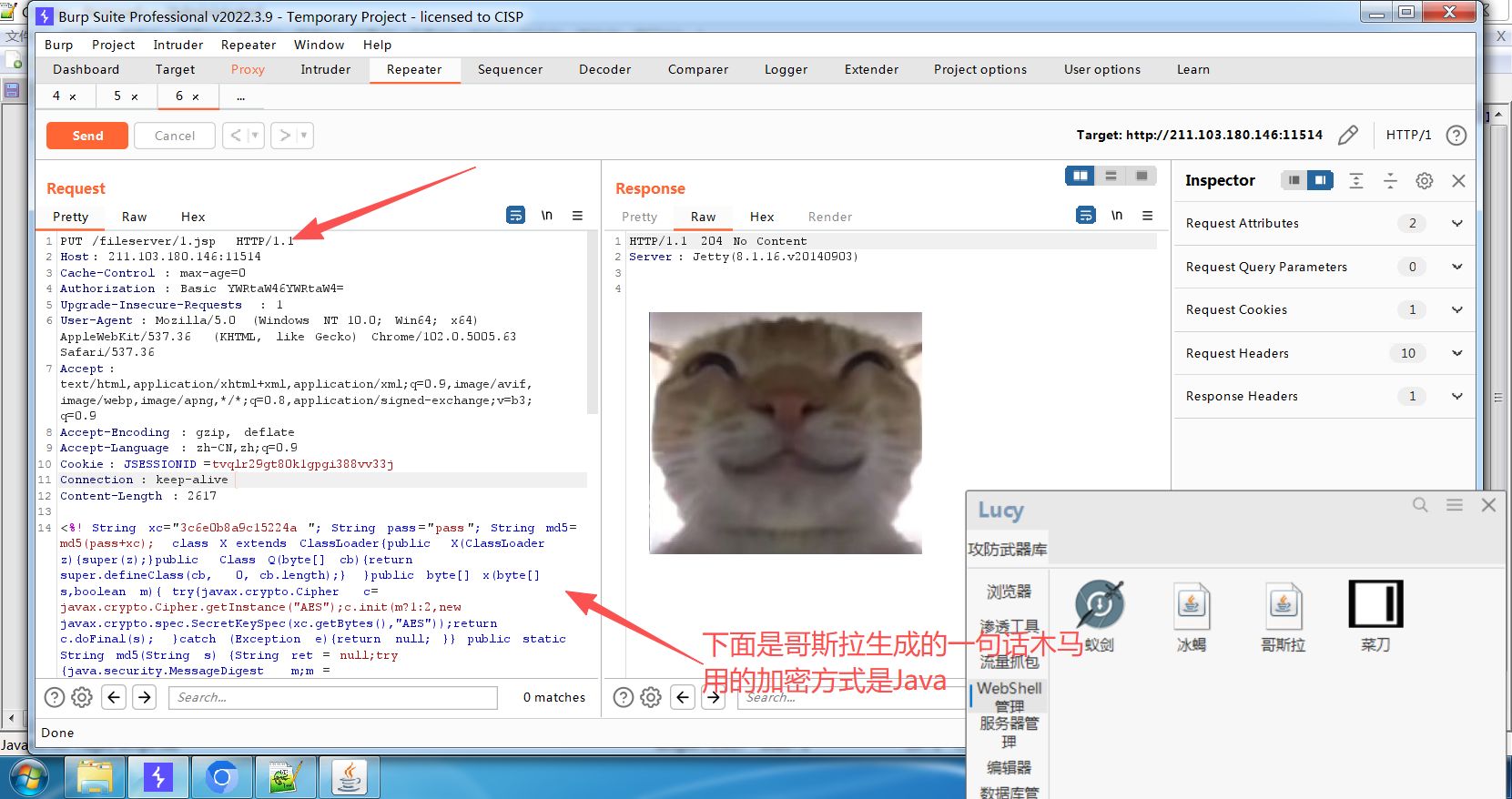Image resolution: width=1512 pixels, height=799 pixels.
Task: Select side-by-side layout view
Action: tap(1081, 176)
